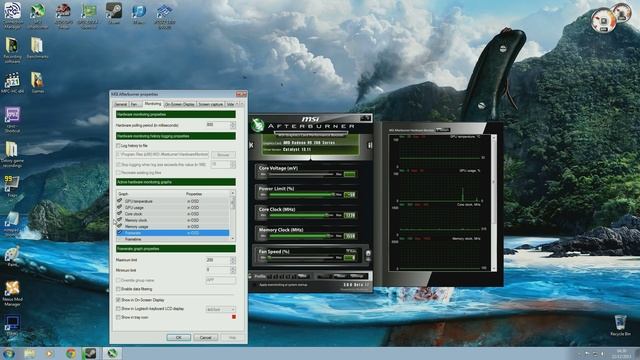Open the Screen capture tab
The height and width of the screenshot is (360, 640).
[x=211, y=104]
